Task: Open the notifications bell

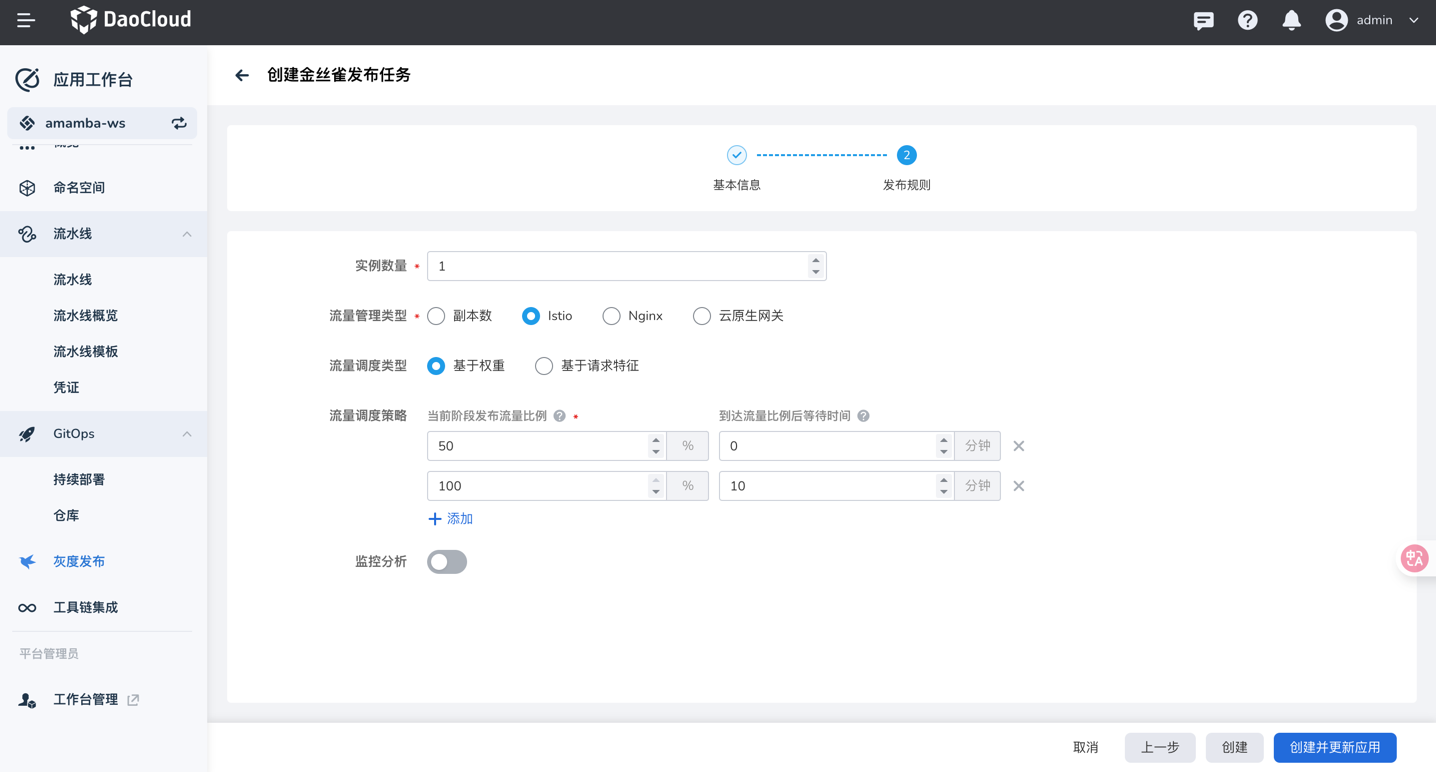Action: [1291, 20]
